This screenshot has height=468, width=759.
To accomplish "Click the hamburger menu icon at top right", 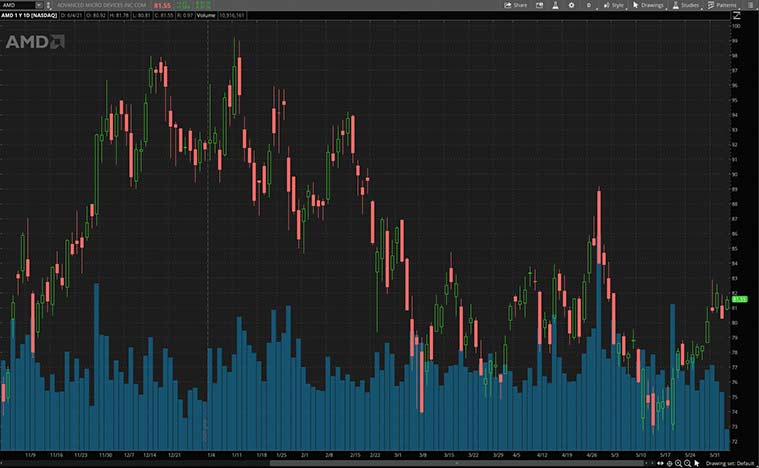I will click(750, 5).
